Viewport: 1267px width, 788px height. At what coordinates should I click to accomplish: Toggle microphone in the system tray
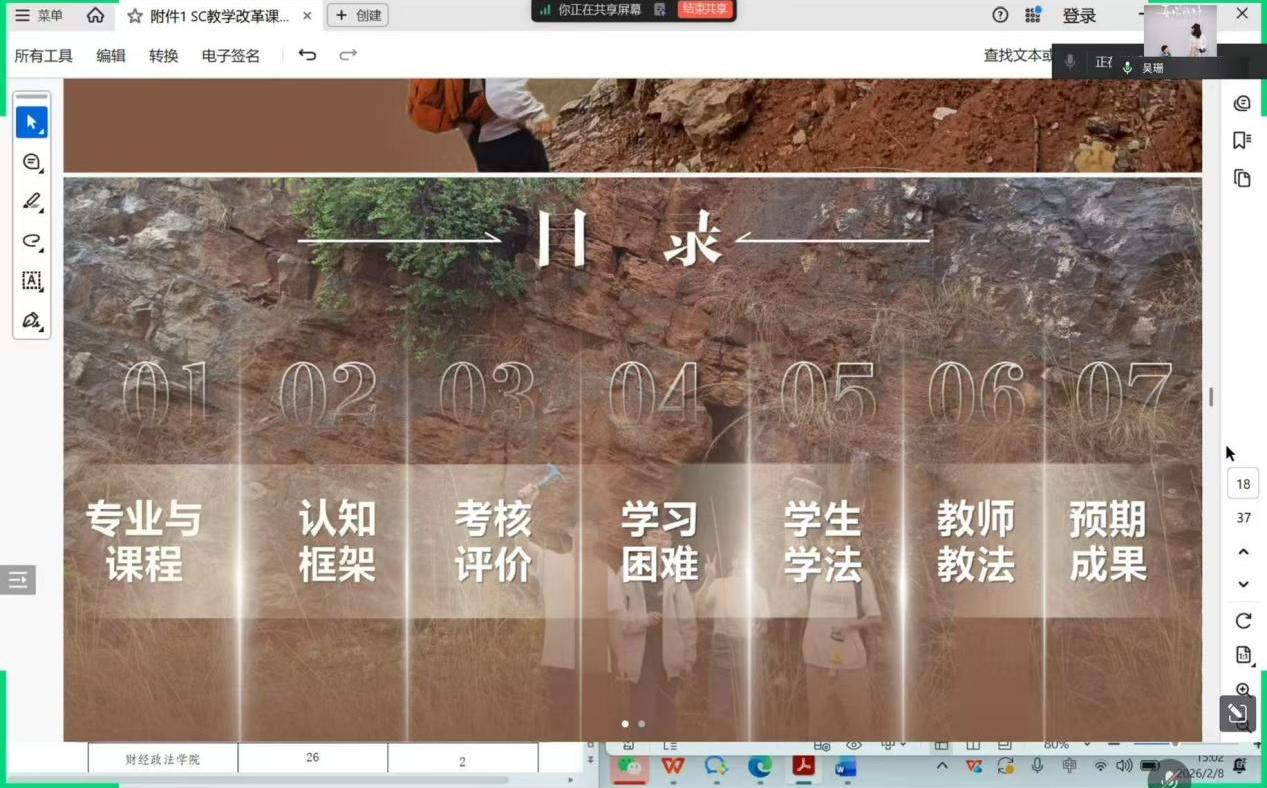(x=1037, y=766)
